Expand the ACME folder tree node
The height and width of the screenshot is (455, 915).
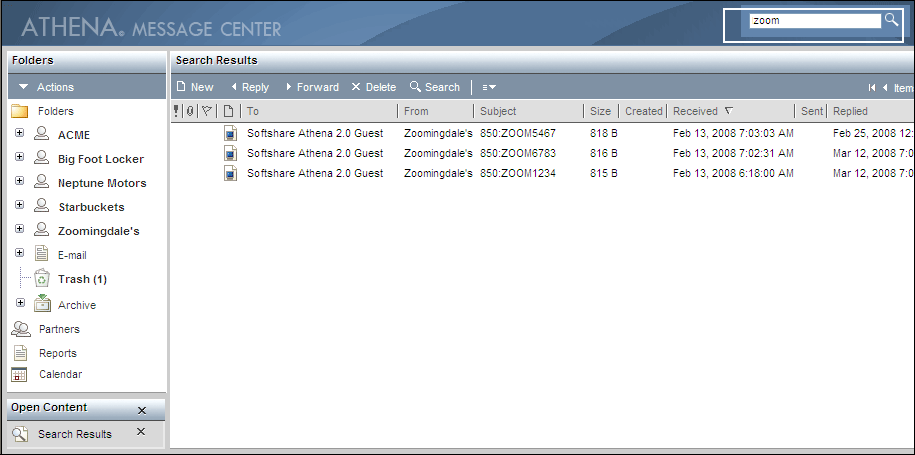(x=19, y=133)
